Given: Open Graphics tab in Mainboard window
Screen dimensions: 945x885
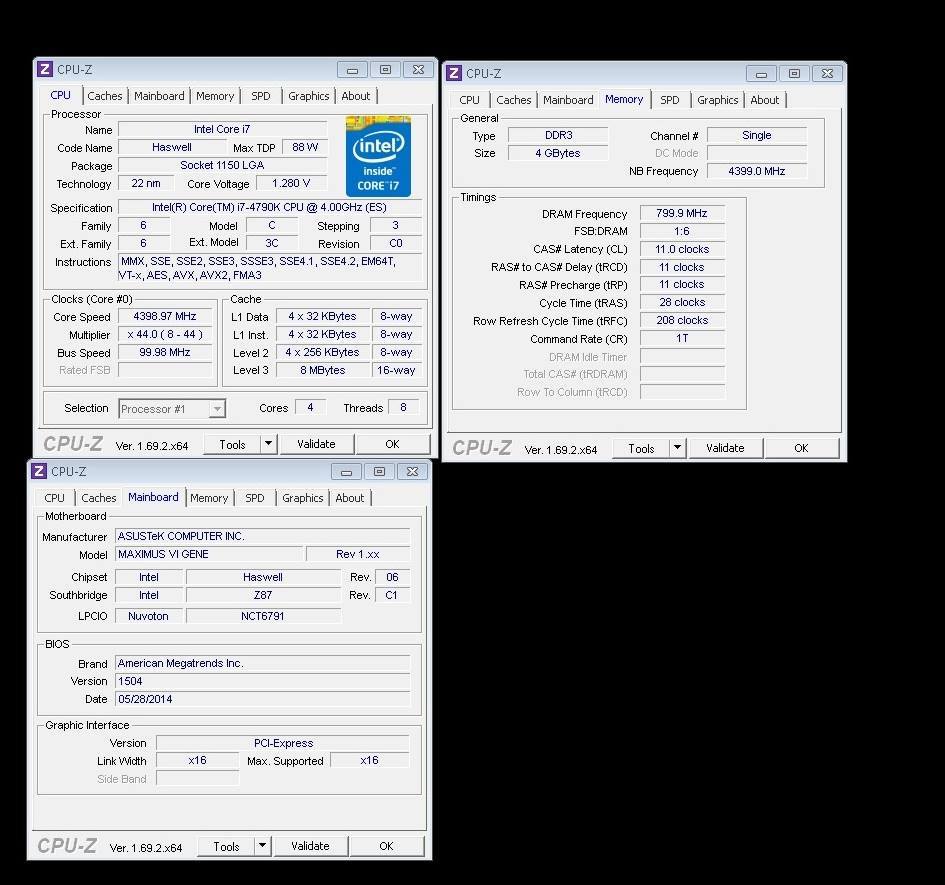Looking at the screenshot, I should pyautogui.click(x=303, y=498).
